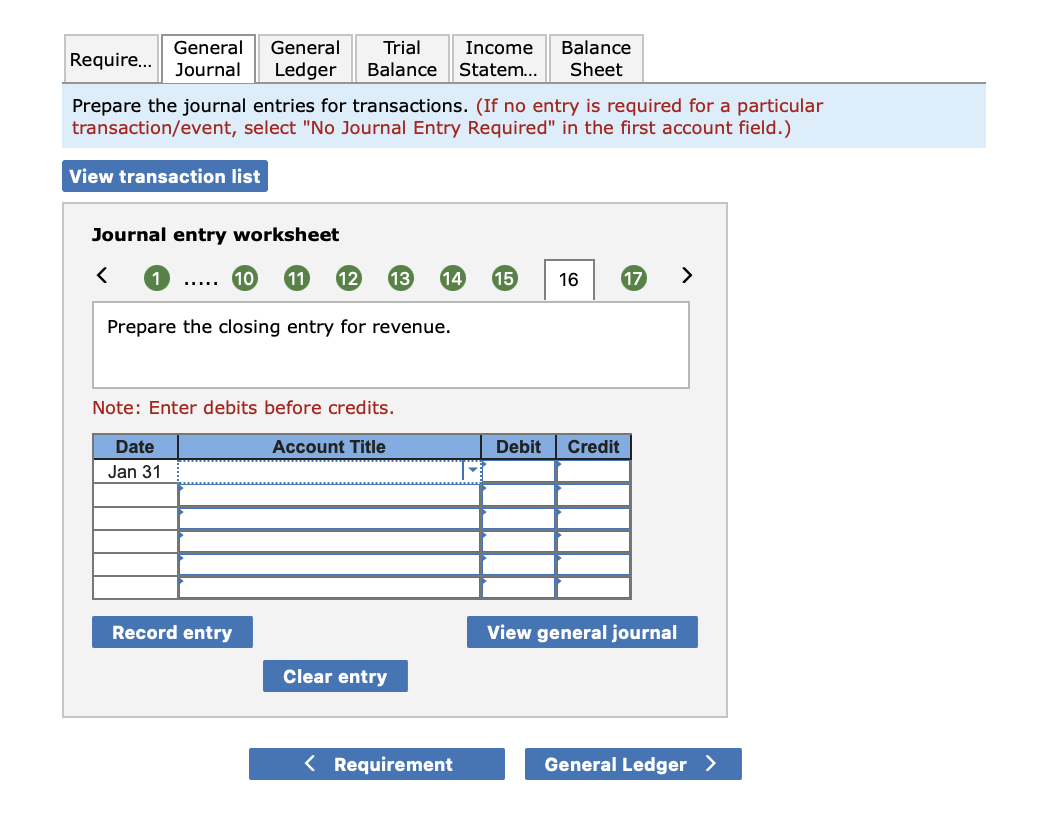Viewport: 1050px width, 826px height.
Task: Open the Requirement tab
Action: 112,59
